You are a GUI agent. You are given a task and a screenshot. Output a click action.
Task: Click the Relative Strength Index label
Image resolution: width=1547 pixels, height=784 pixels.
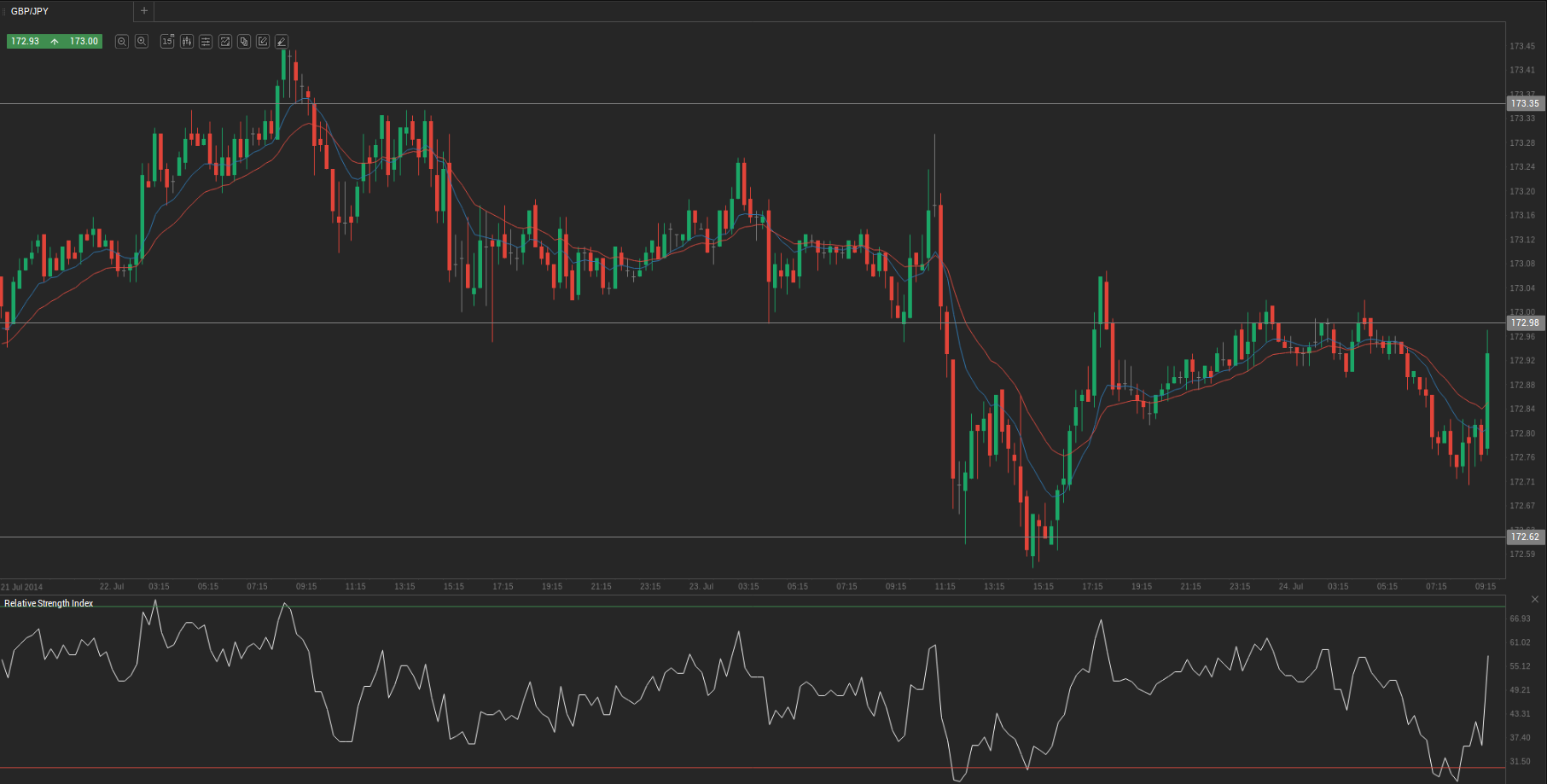coord(49,603)
